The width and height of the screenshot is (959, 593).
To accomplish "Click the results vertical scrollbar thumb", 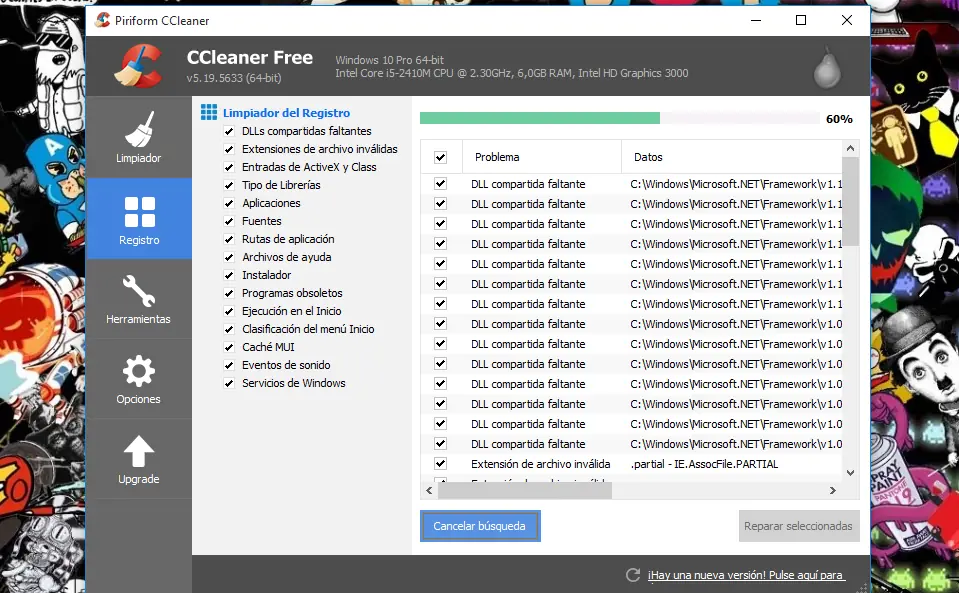I will 850,202.
